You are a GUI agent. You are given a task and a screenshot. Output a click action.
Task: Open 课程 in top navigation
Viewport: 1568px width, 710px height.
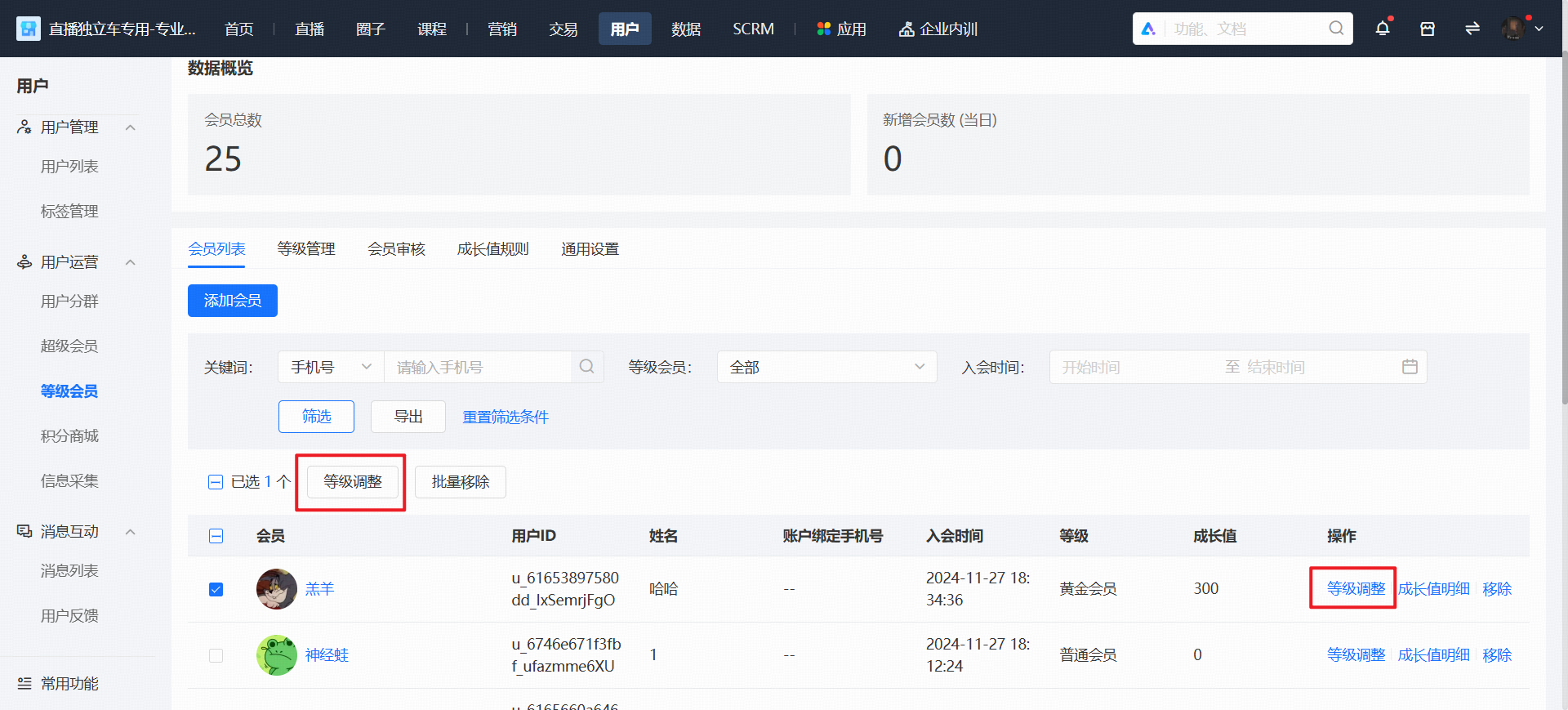(432, 29)
